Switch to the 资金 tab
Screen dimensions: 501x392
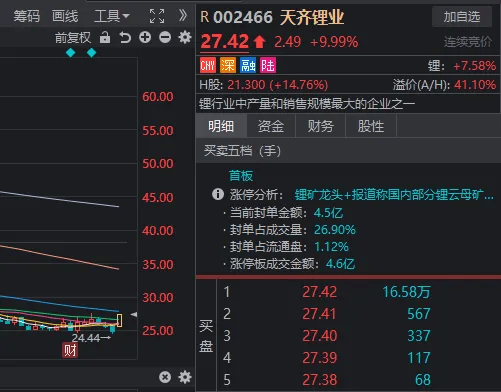[x=271, y=126]
